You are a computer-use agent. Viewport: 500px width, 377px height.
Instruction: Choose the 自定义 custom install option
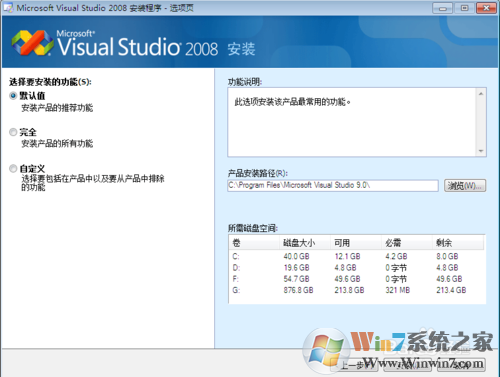(x=13, y=169)
